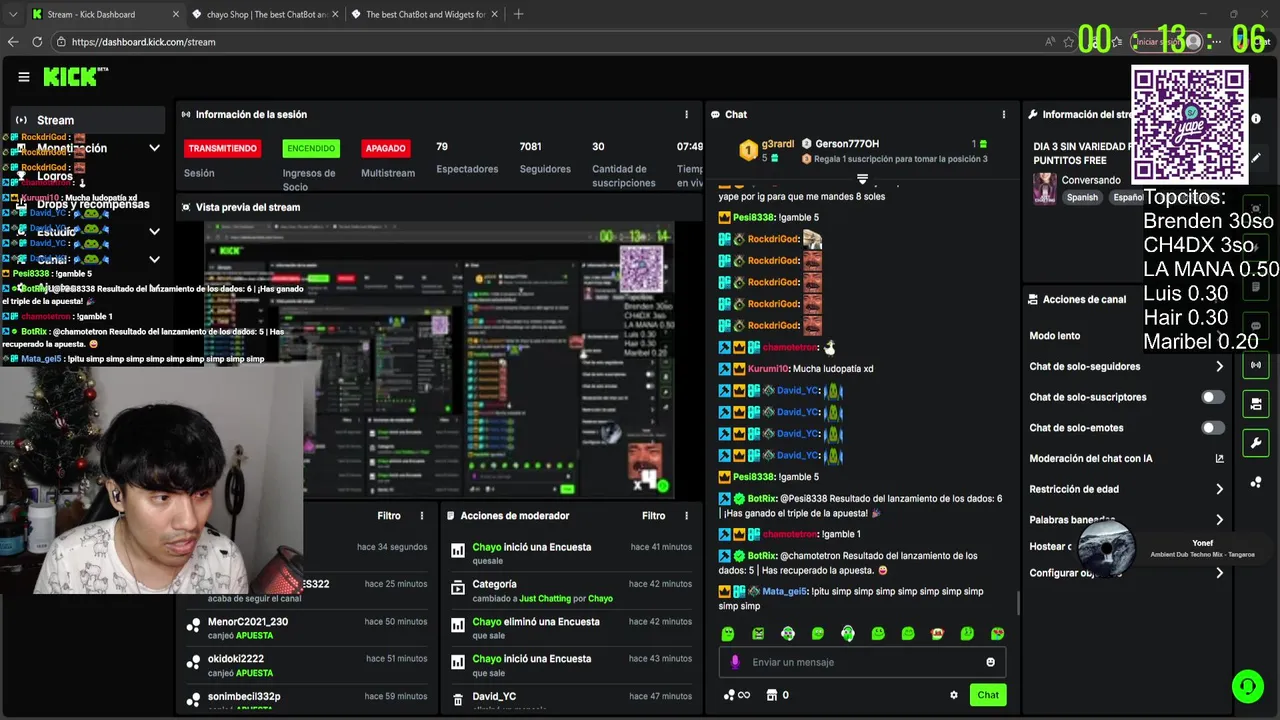Click the poll icon beside Chayo inició una Encuesta quesale
The image size is (1280, 720).
coord(458,551)
